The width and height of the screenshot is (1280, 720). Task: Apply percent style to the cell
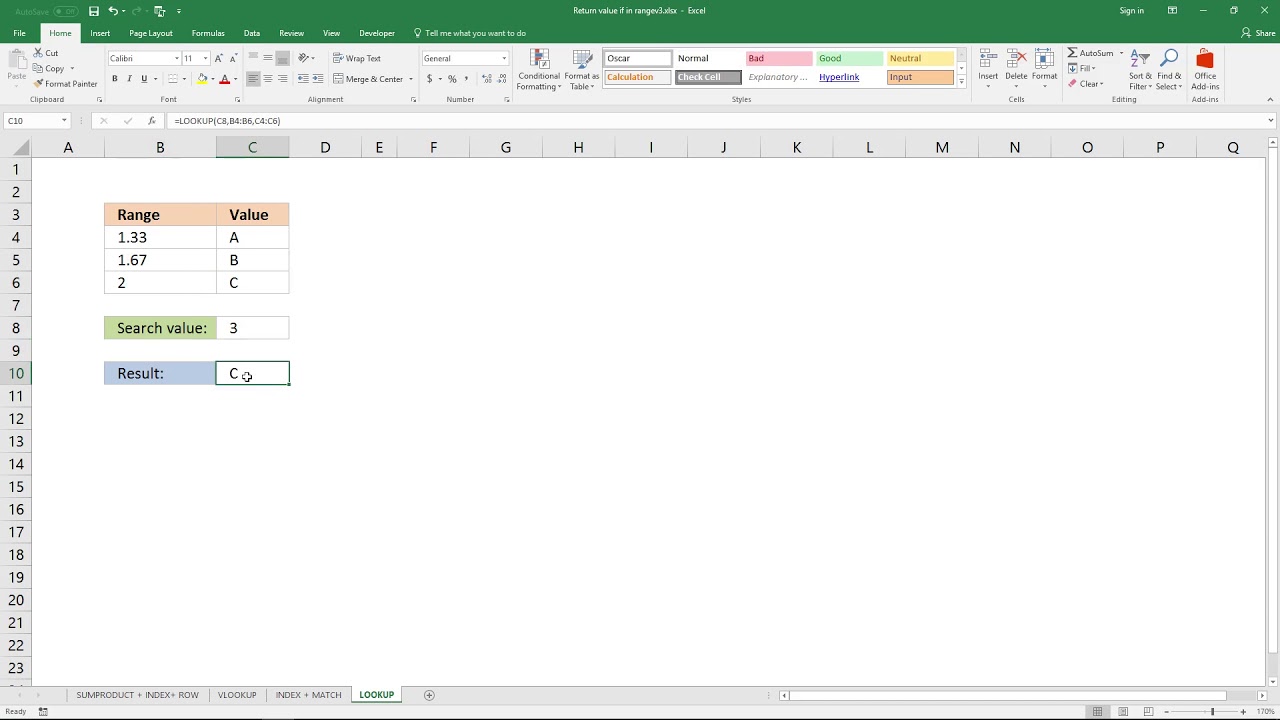452,79
